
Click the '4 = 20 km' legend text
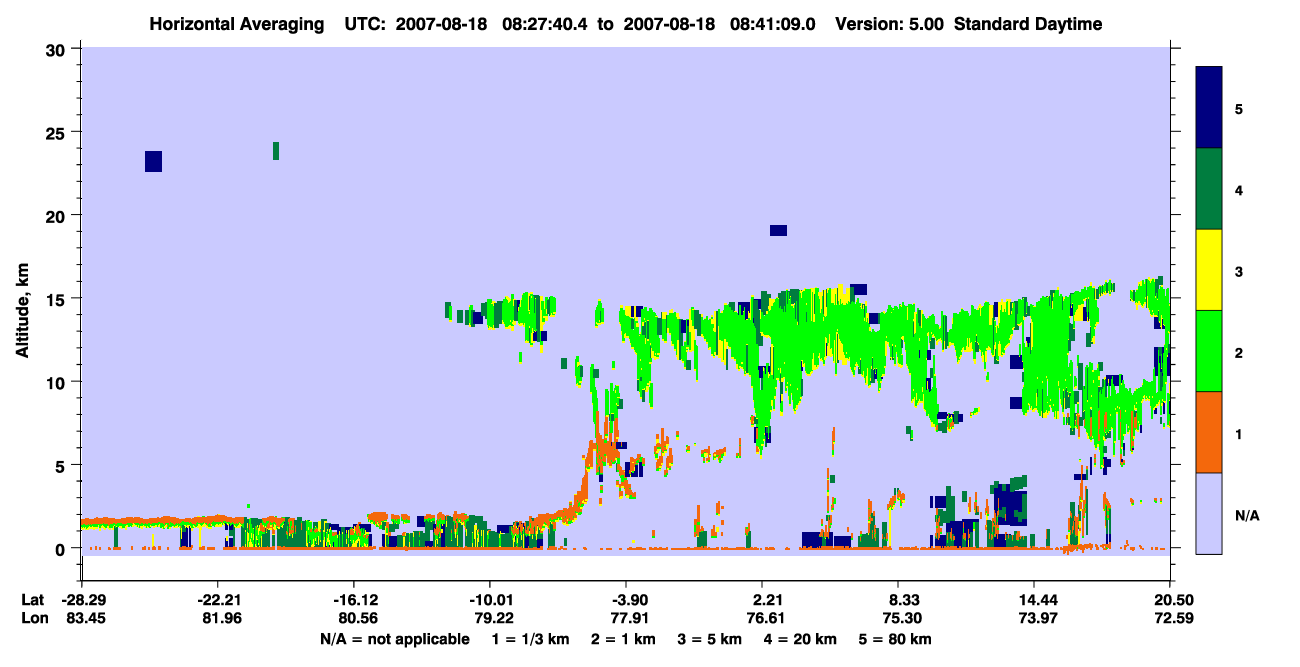800,639
